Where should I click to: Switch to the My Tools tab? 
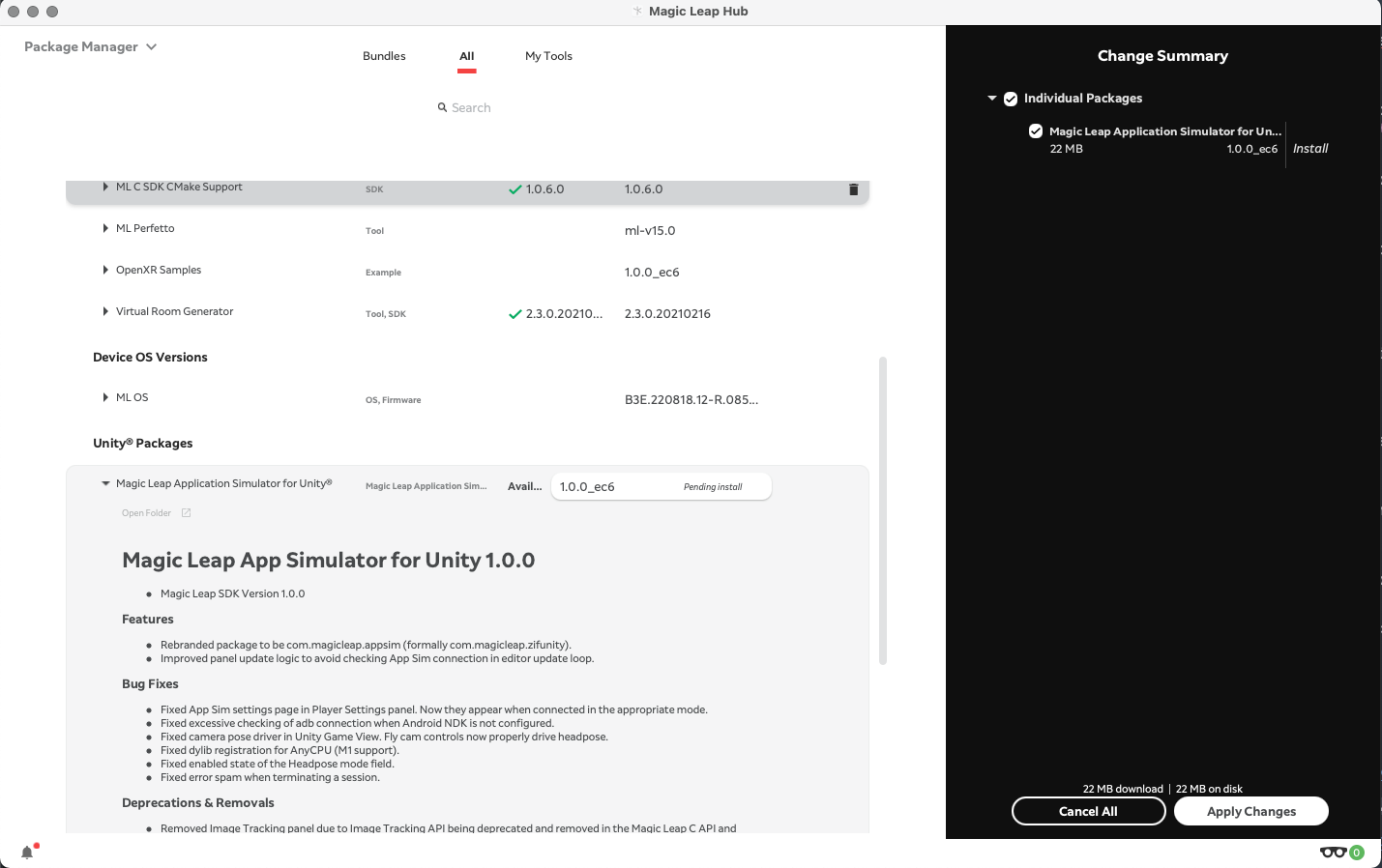(548, 56)
